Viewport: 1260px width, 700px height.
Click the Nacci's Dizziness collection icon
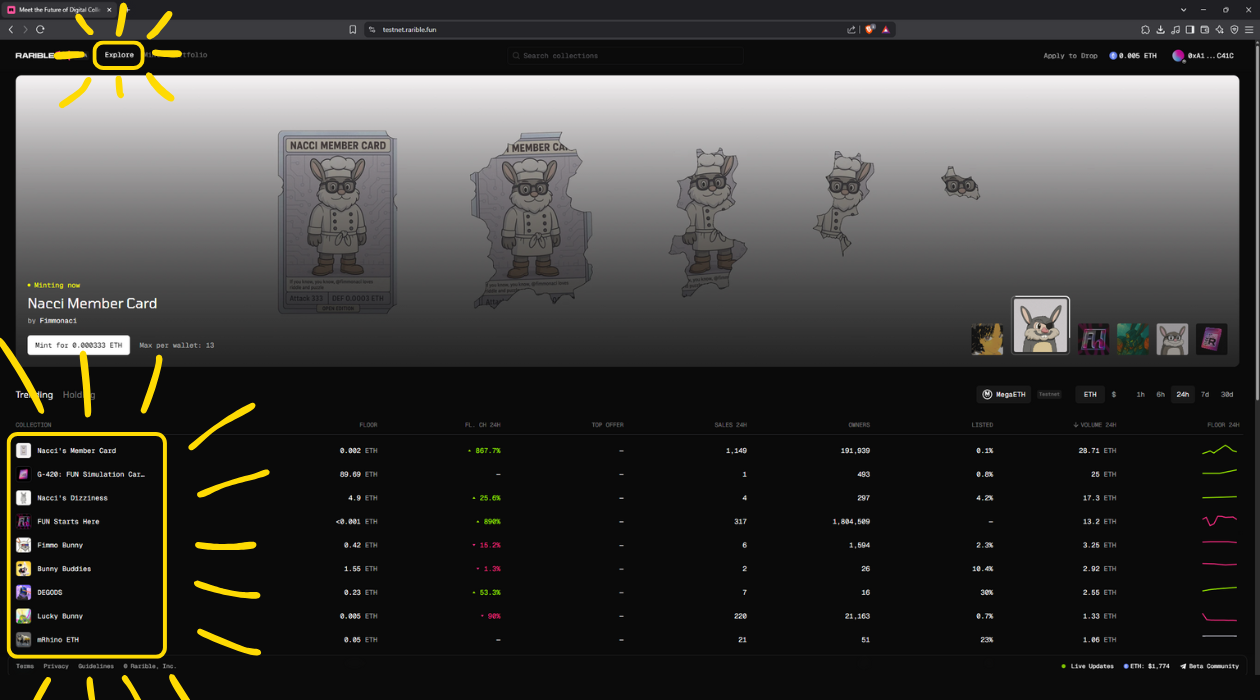click(24, 498)
